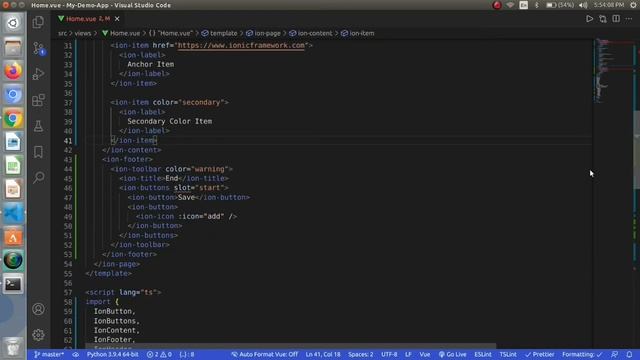Click the Vue language mode
The image size is (640, 360).
point(424,354)
